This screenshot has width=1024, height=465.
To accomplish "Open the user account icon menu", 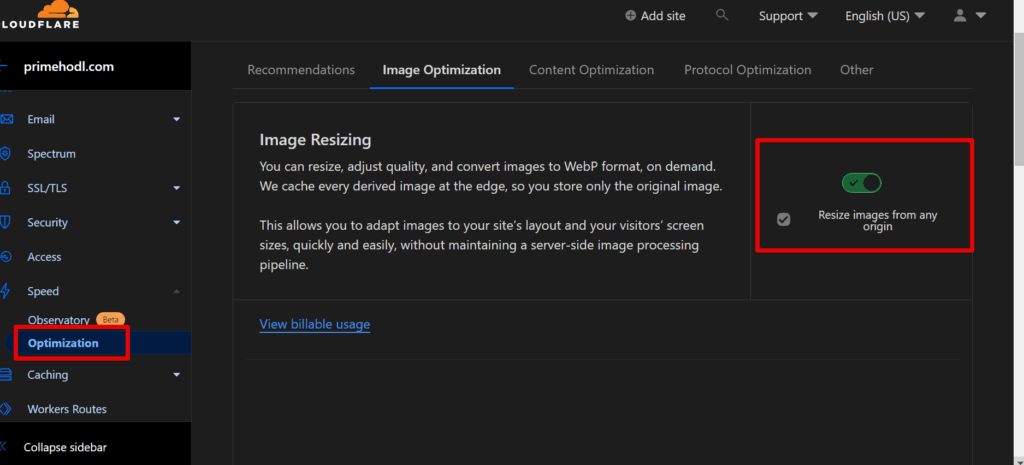I will point(959,15).
